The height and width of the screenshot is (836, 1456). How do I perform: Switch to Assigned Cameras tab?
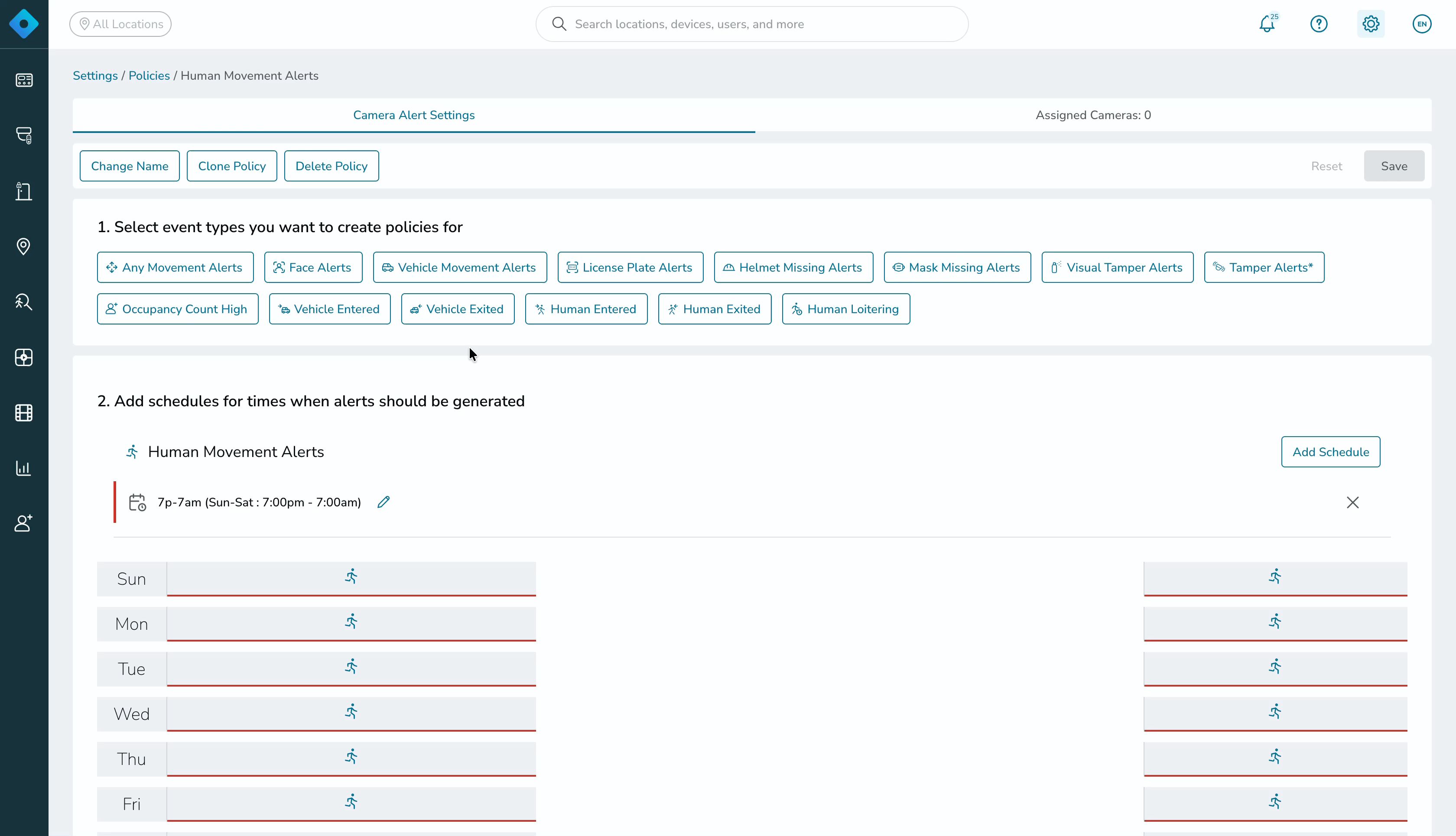(x=1093, y=115)
